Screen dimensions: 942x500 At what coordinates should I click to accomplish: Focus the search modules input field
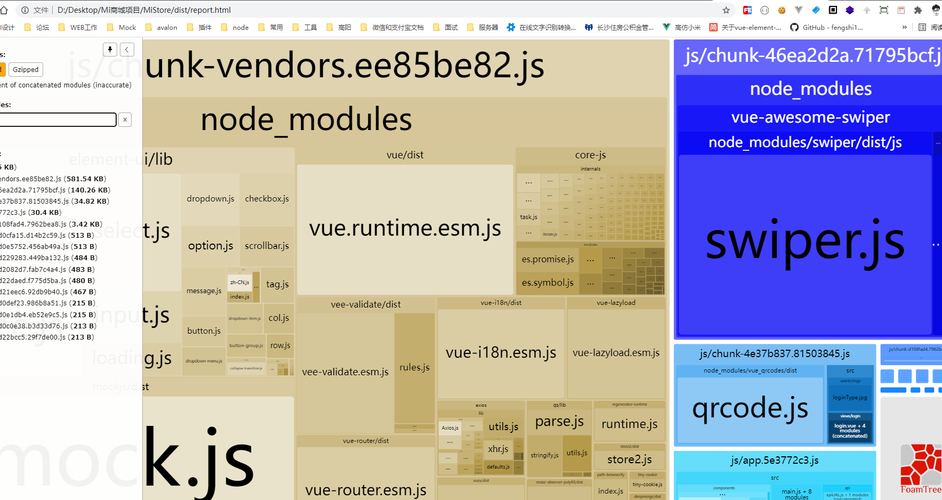point(58,120)
